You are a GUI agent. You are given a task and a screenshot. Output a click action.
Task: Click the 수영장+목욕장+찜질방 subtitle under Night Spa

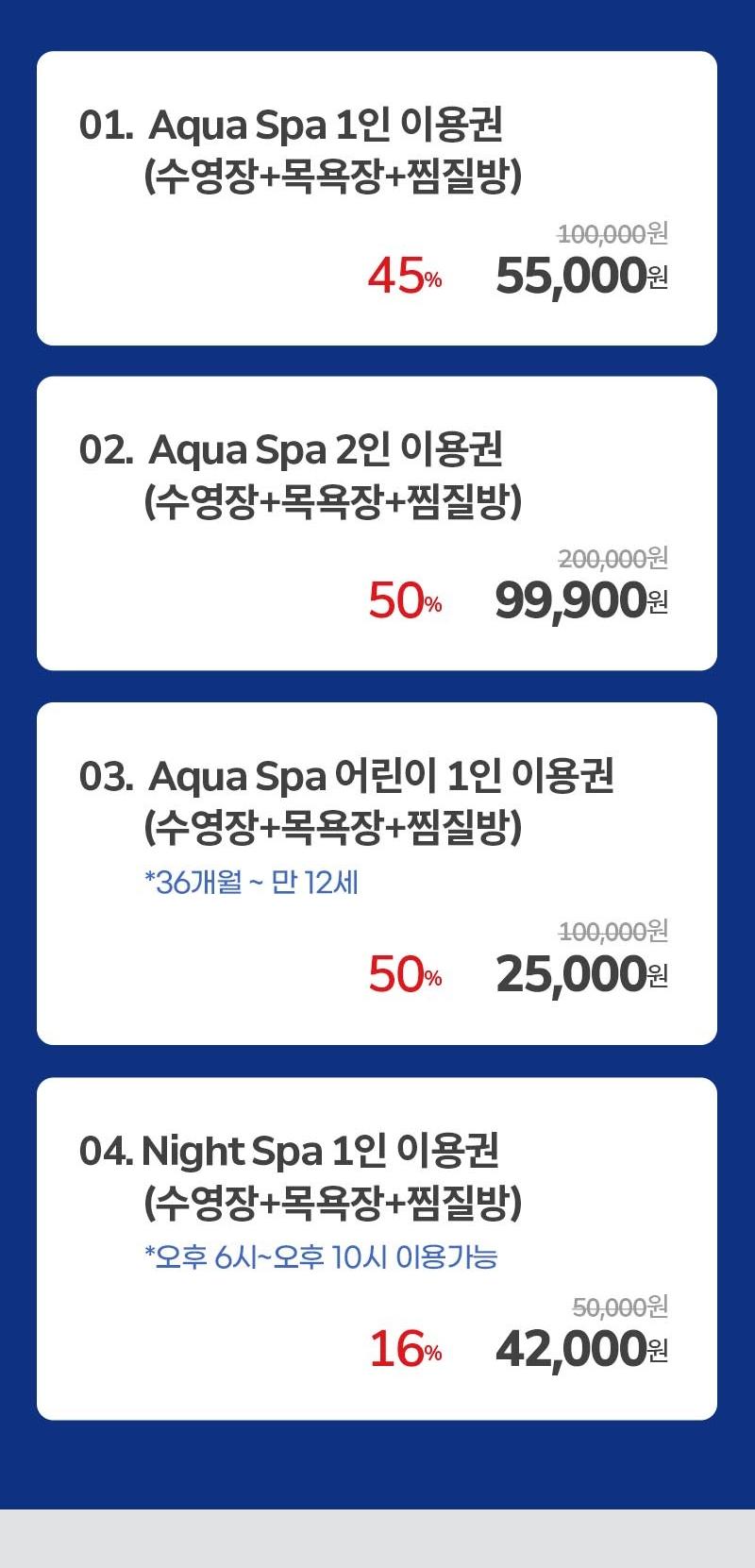click(x=332, y=1202)
